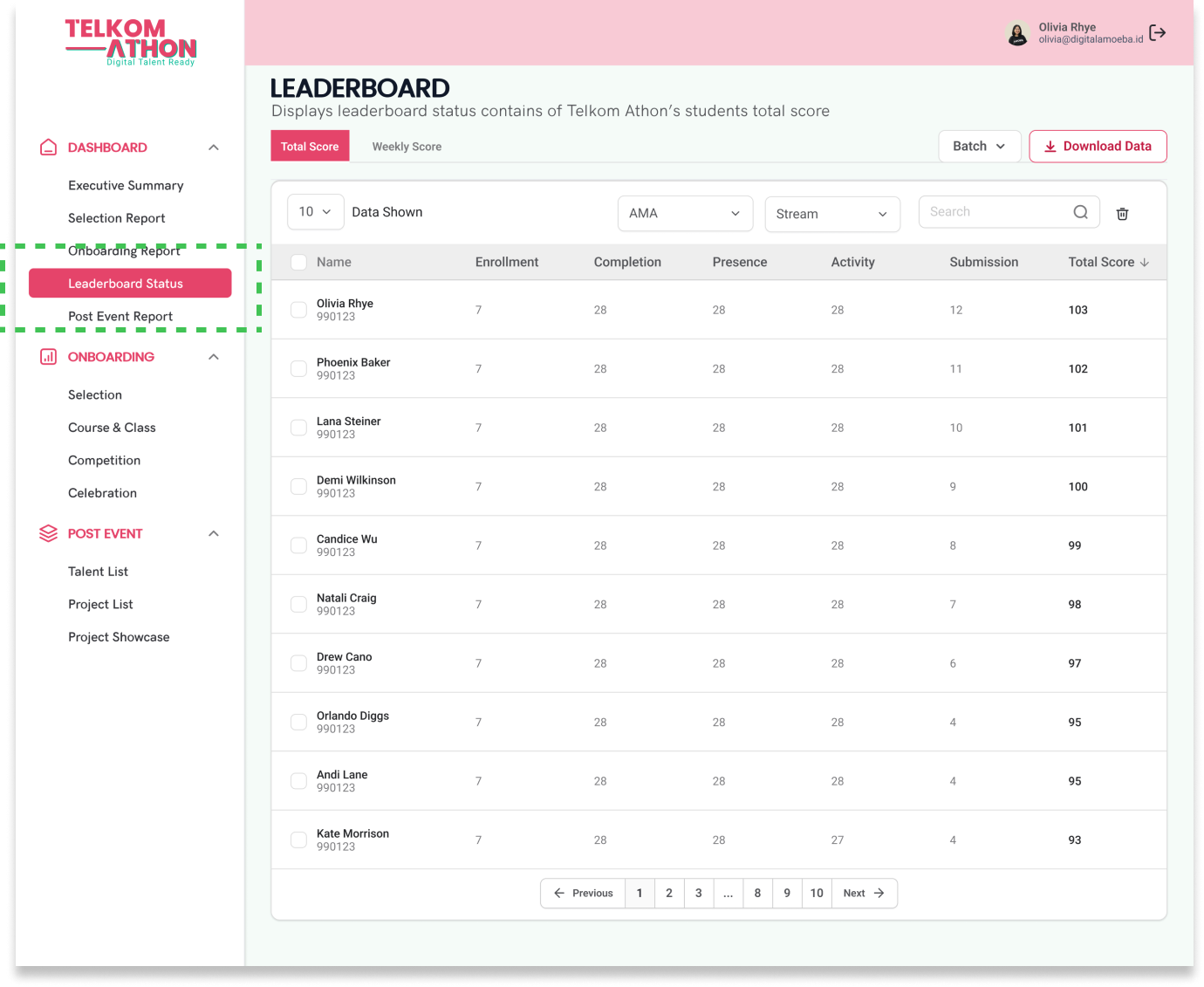
Task: Jump to page 9
Action: click(787, 893)
